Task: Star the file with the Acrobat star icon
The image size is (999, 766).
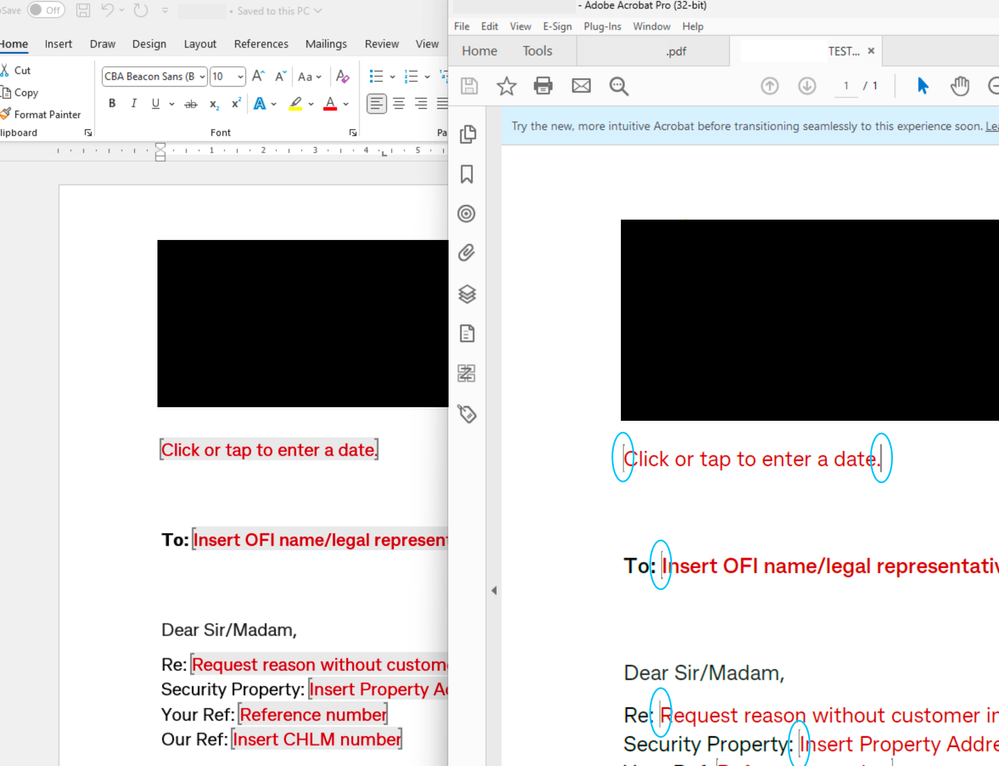Action: (507, 86)
